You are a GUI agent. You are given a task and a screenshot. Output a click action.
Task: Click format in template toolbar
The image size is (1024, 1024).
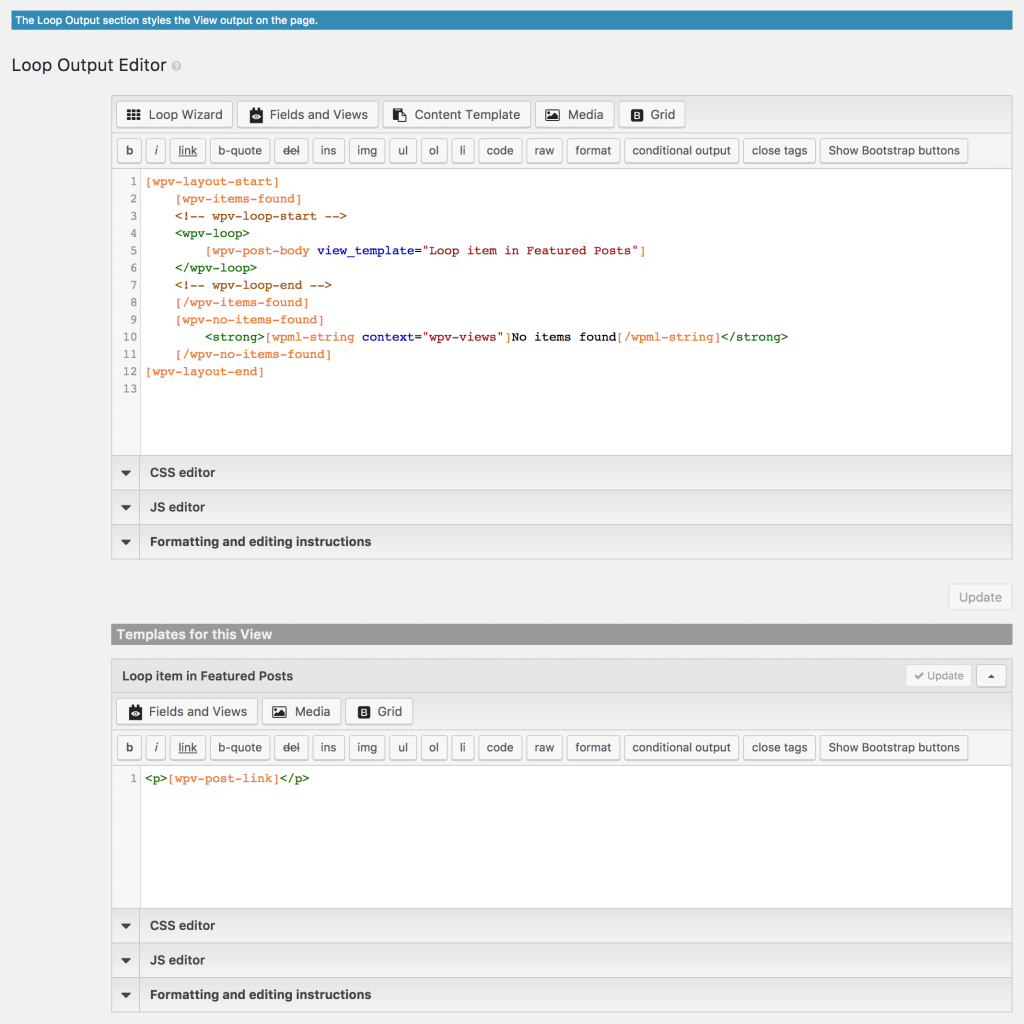tap(593, 748)
